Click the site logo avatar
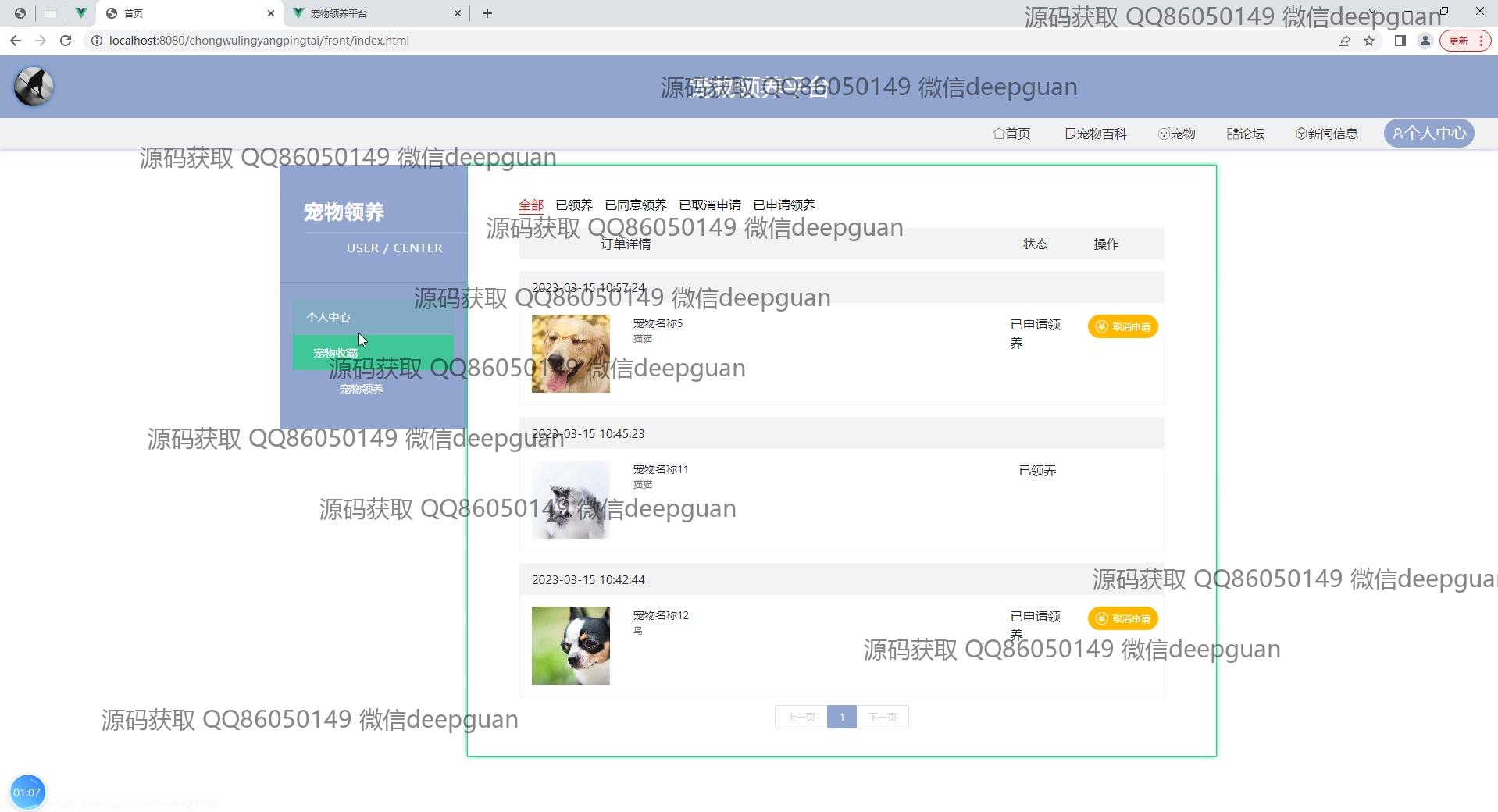Image resolution: width=1498 pixels, height=812 pixels. pyautogui.click(x=34, y=87)
